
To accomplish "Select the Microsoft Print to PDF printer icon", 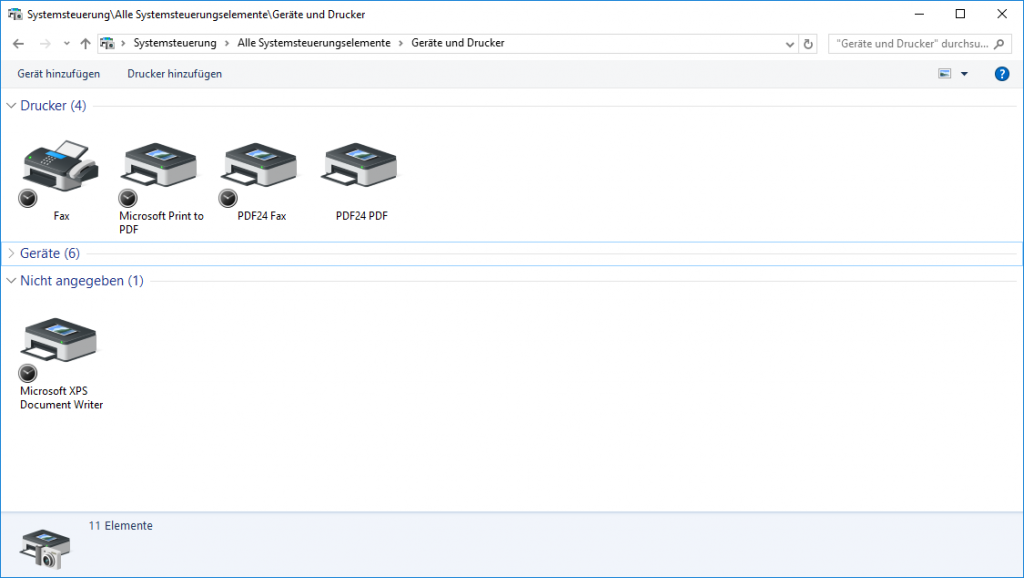I will (161, 167).
